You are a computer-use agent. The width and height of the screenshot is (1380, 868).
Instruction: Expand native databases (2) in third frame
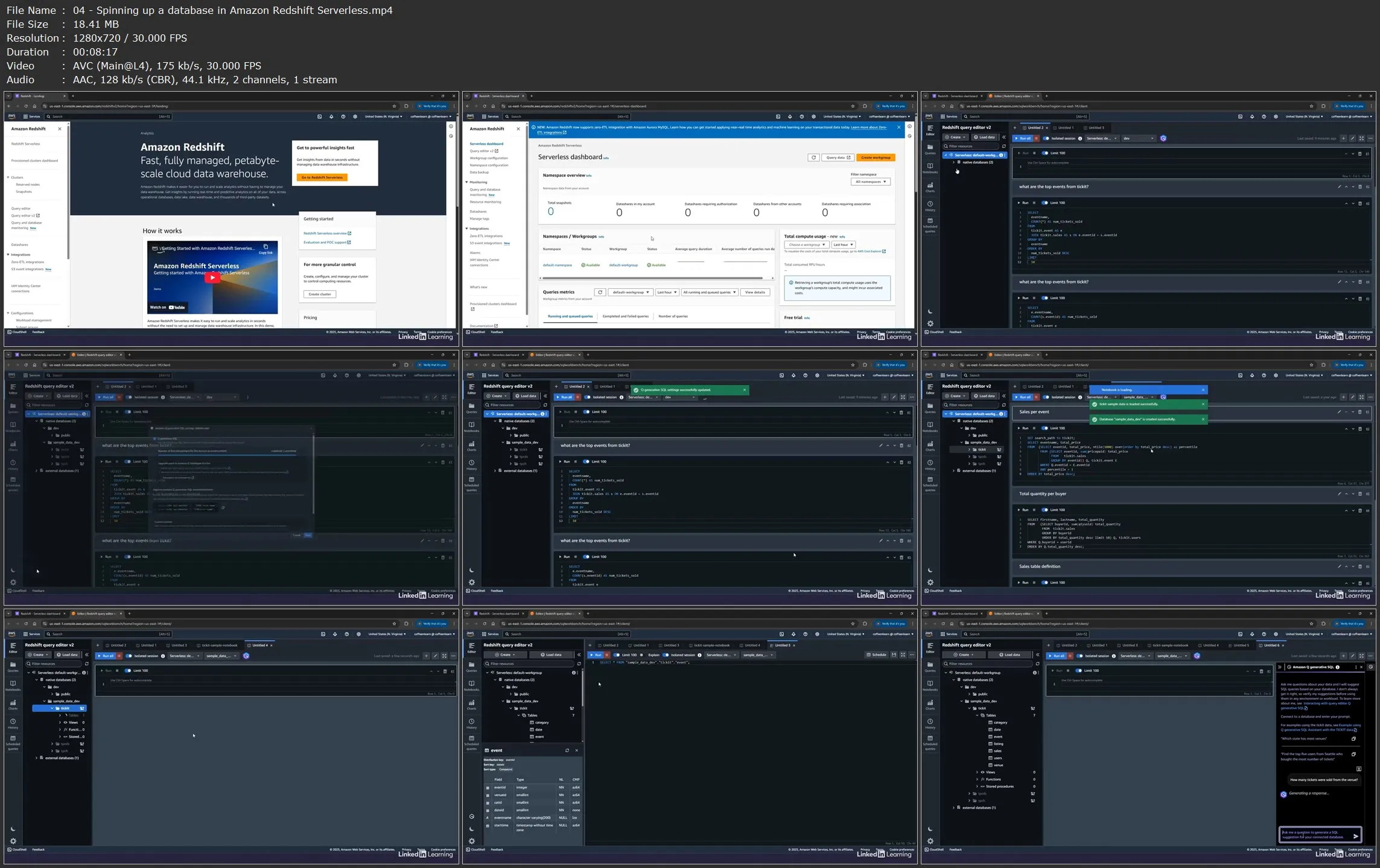click(x=953, y=162)
